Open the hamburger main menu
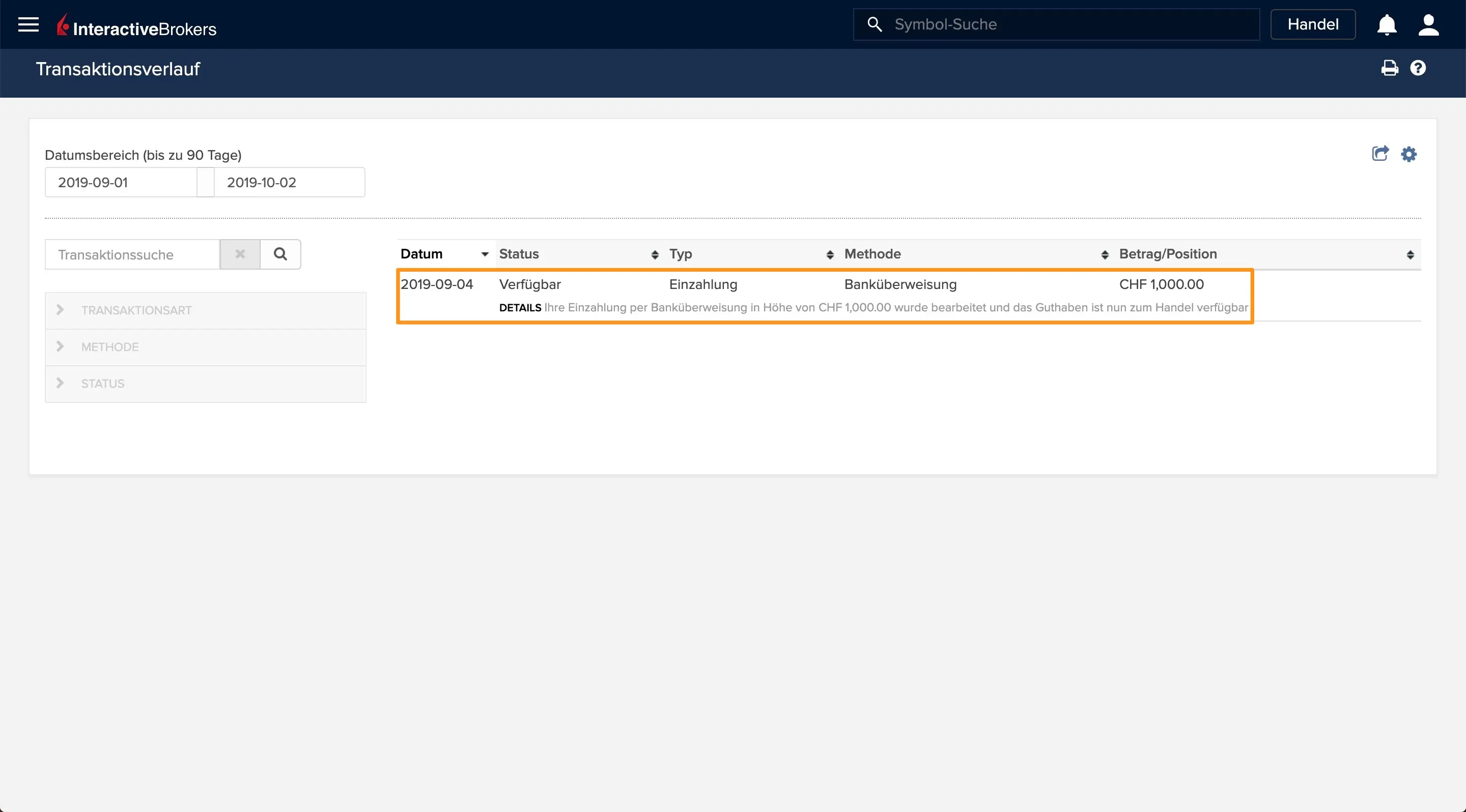Viewport: 1466px width, 812px height. point(28,24)
